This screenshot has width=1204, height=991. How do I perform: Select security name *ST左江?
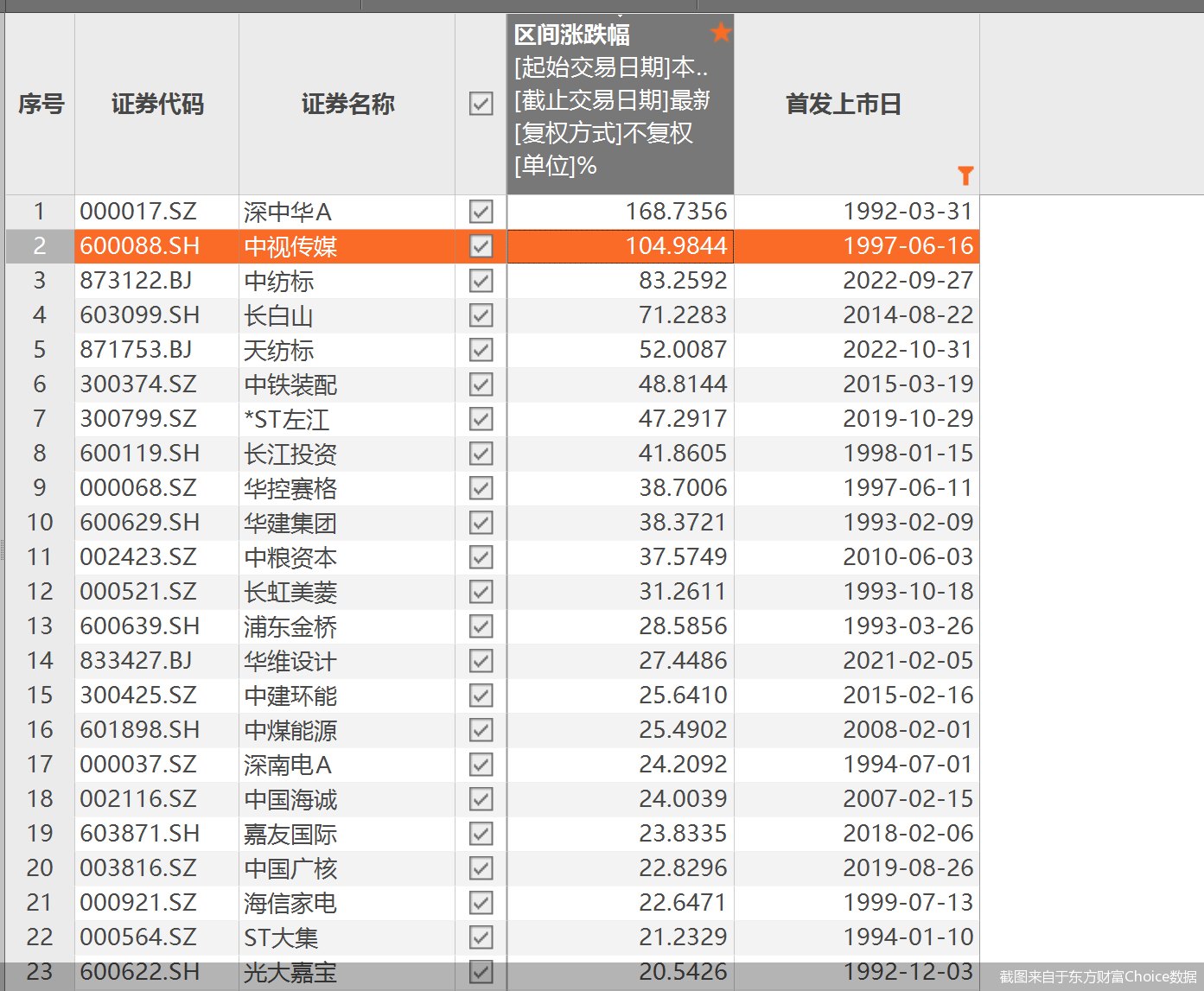[x=287, y=419]
